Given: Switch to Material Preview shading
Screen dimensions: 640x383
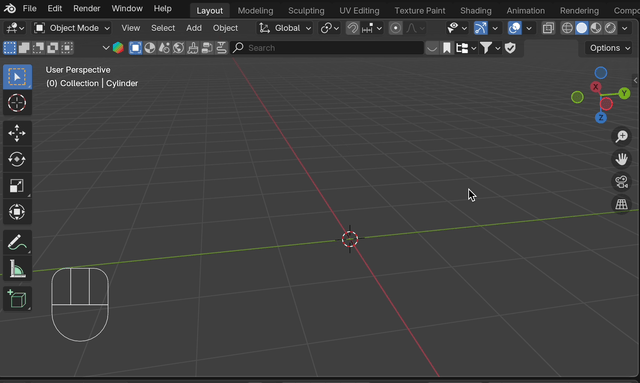Looking at the screenshot, I should point(596,28).
